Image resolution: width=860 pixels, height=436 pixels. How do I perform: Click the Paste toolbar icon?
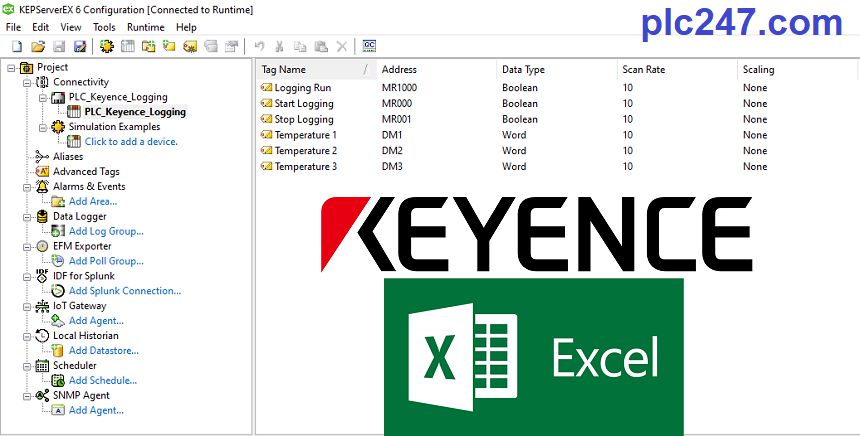tap(321, 46)
